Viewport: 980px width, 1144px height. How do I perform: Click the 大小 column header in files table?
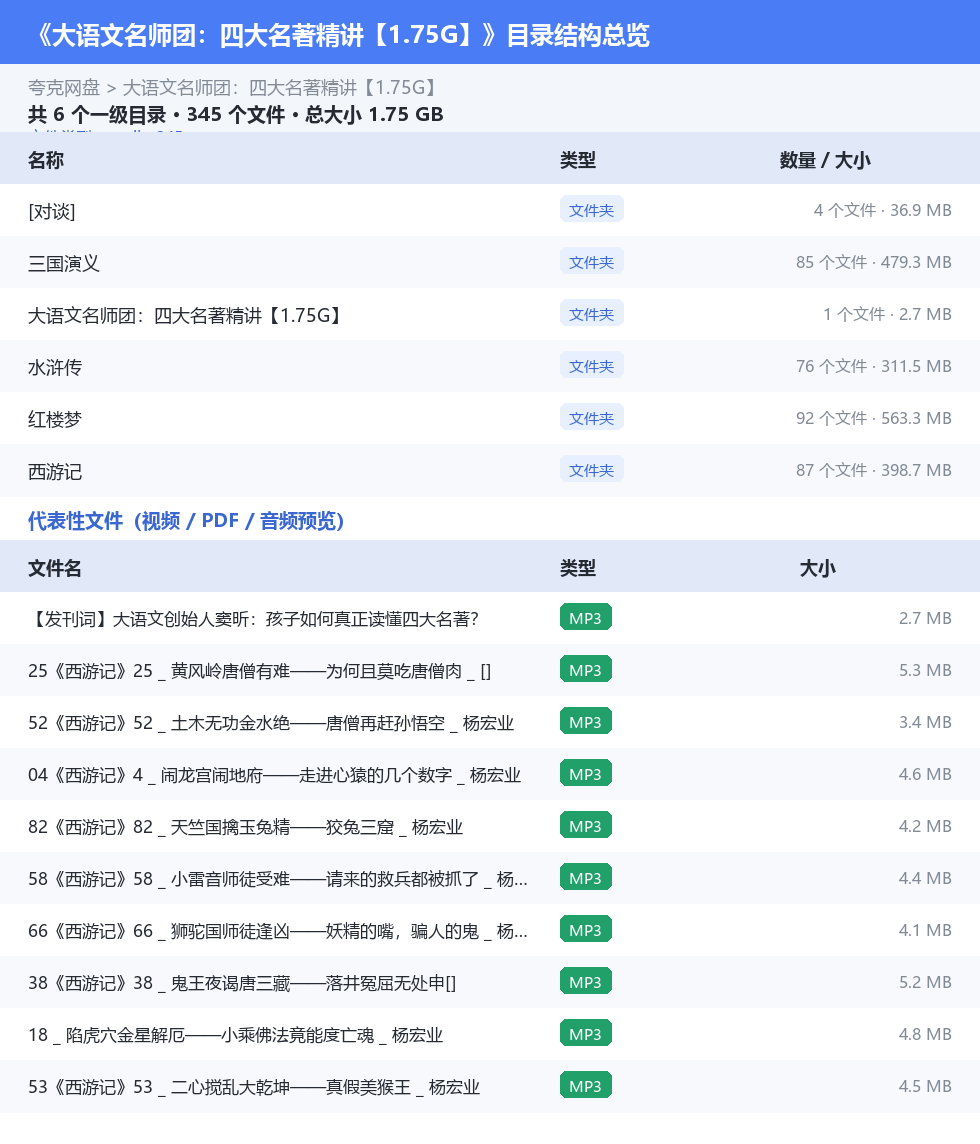click(817, 568)
